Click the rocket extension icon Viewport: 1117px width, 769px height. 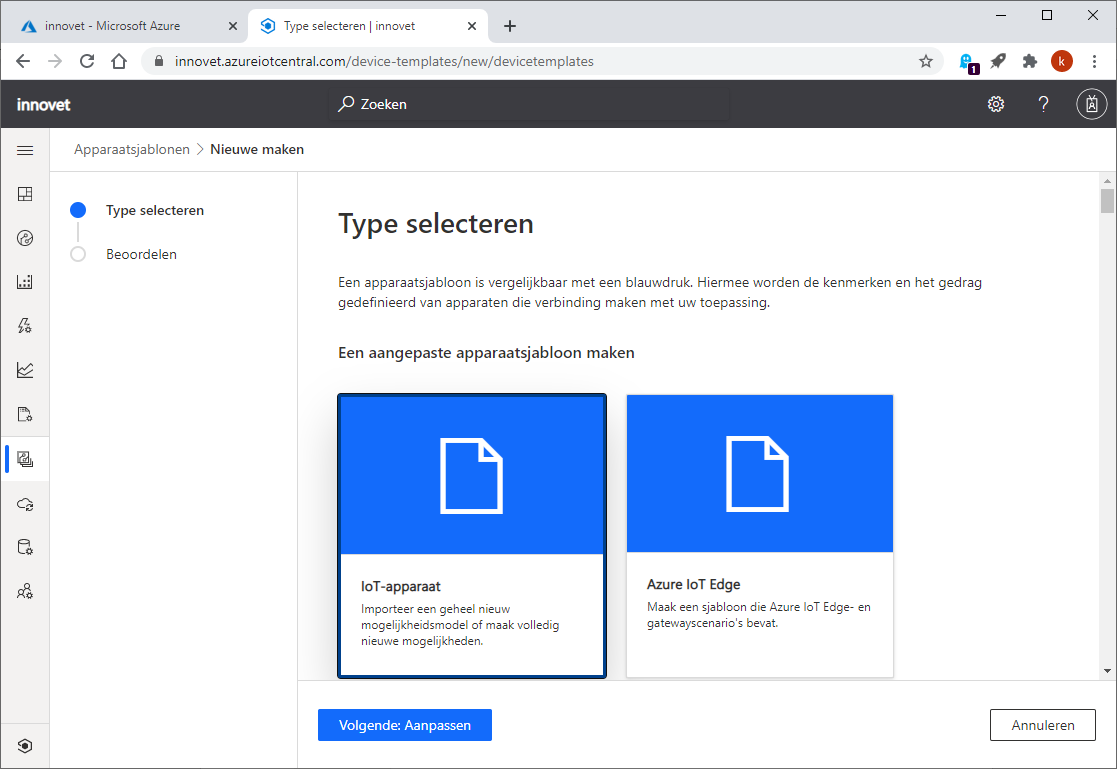point(998,61)
